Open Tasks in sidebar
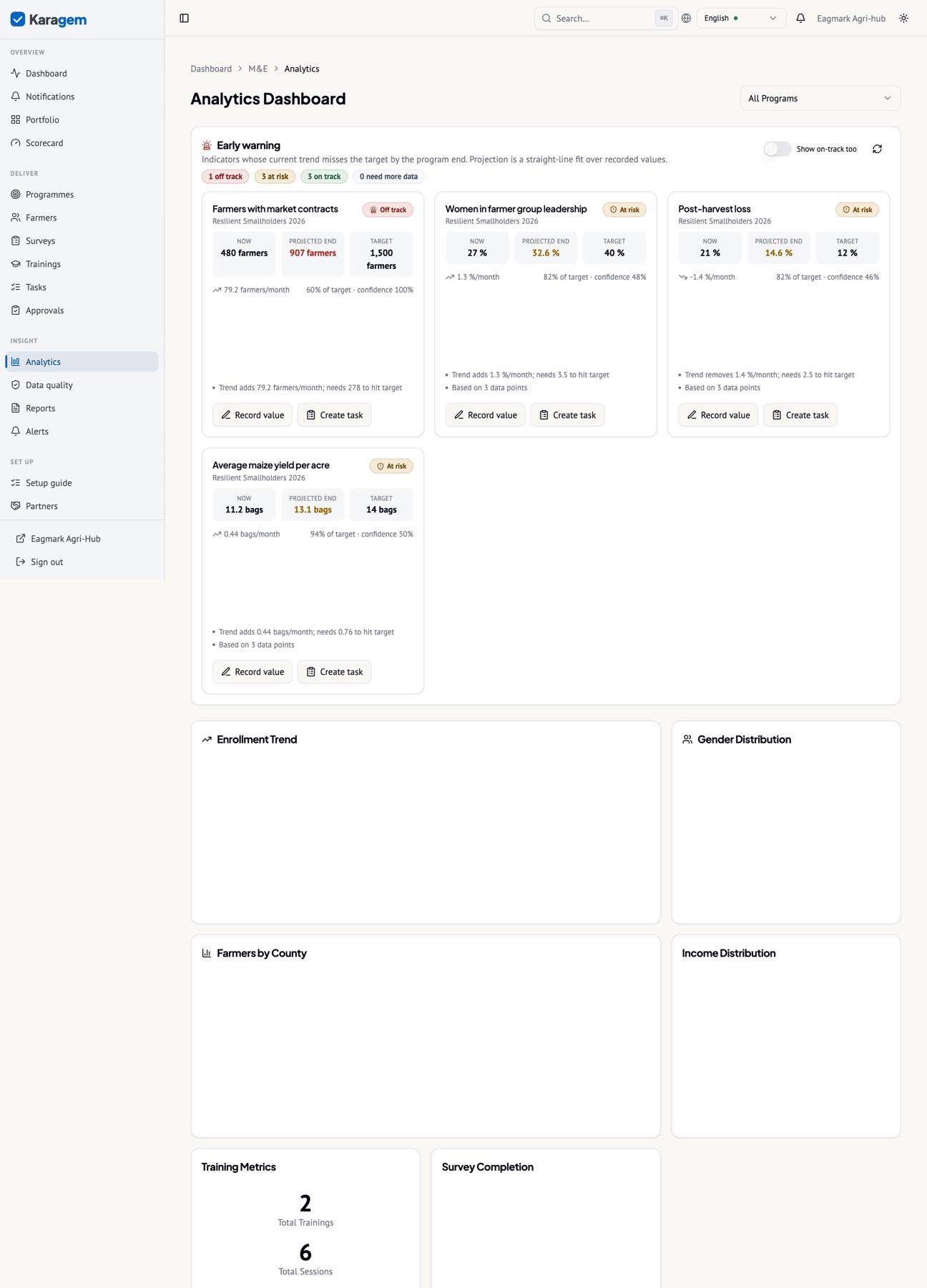Image resolution: width=927 pixels, height=1288 pixels. coord(82,287)
